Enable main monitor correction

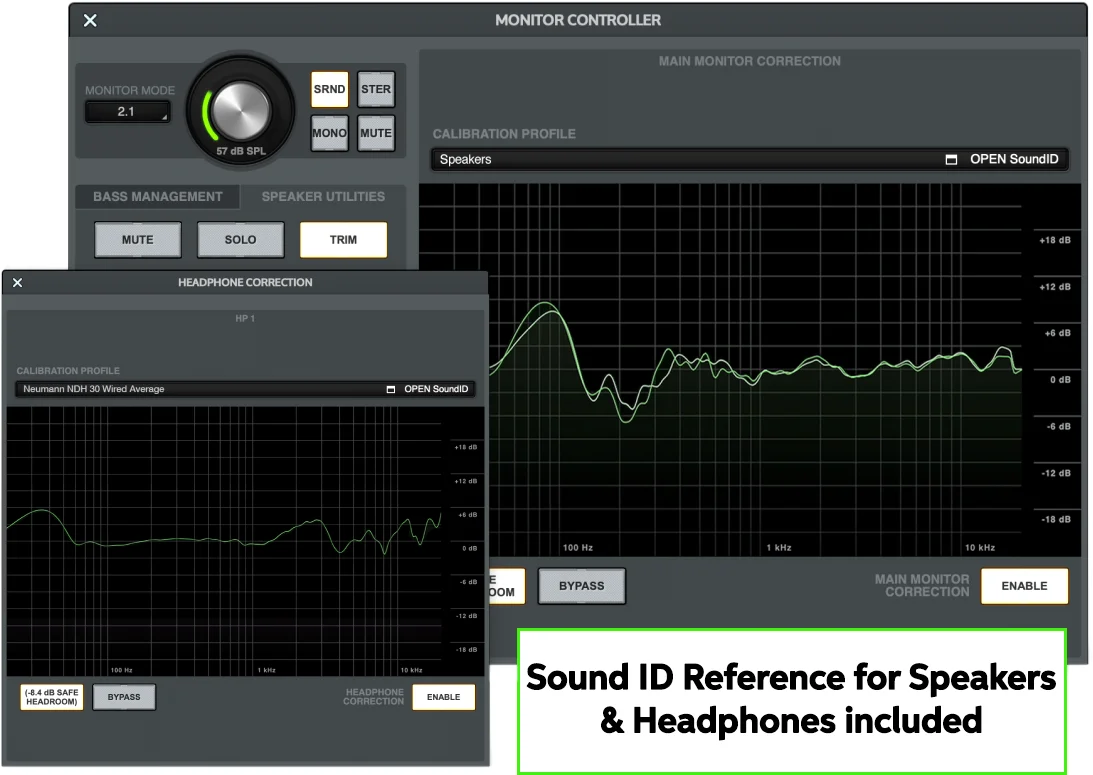coord(1025,586)
